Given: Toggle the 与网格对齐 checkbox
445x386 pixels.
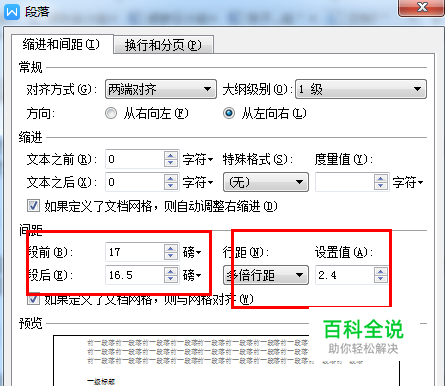Looking at the screenshot, I should point(33,299).
